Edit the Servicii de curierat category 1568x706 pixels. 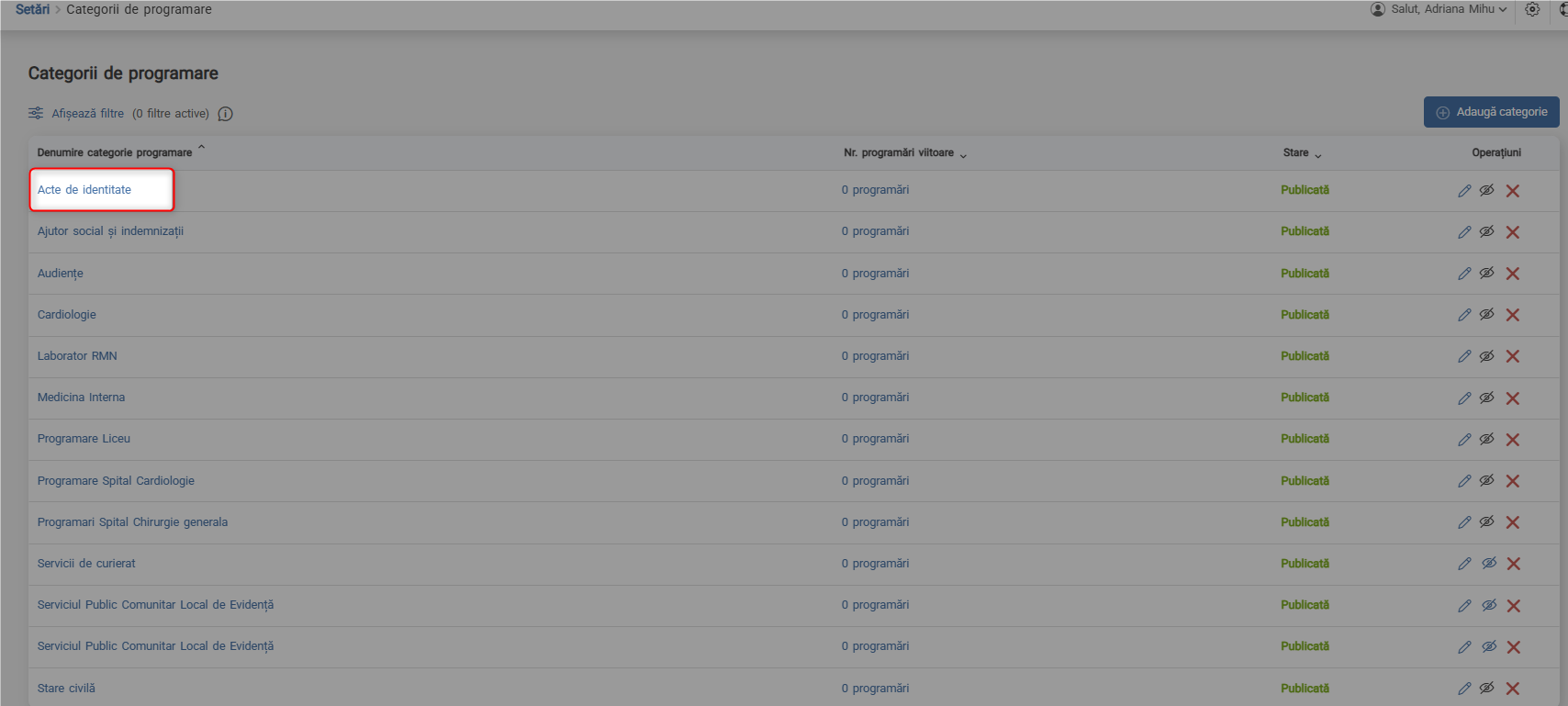tap(1464, 564)
